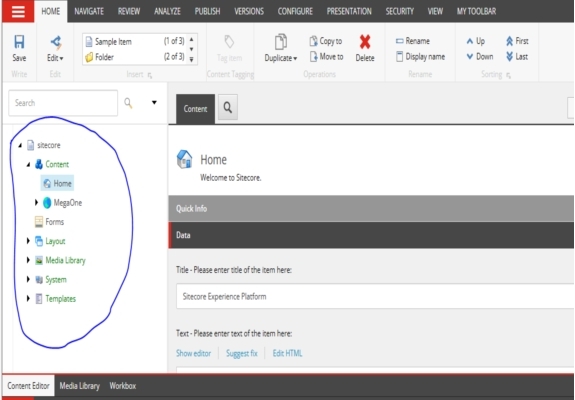Expand the Layout node

[28, 241]
